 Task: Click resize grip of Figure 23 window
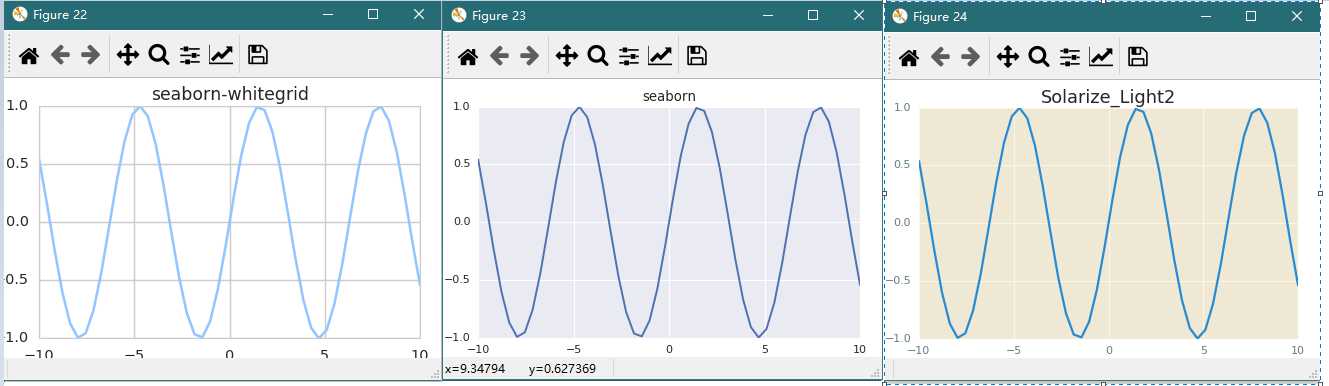click(x=875, y=373)
